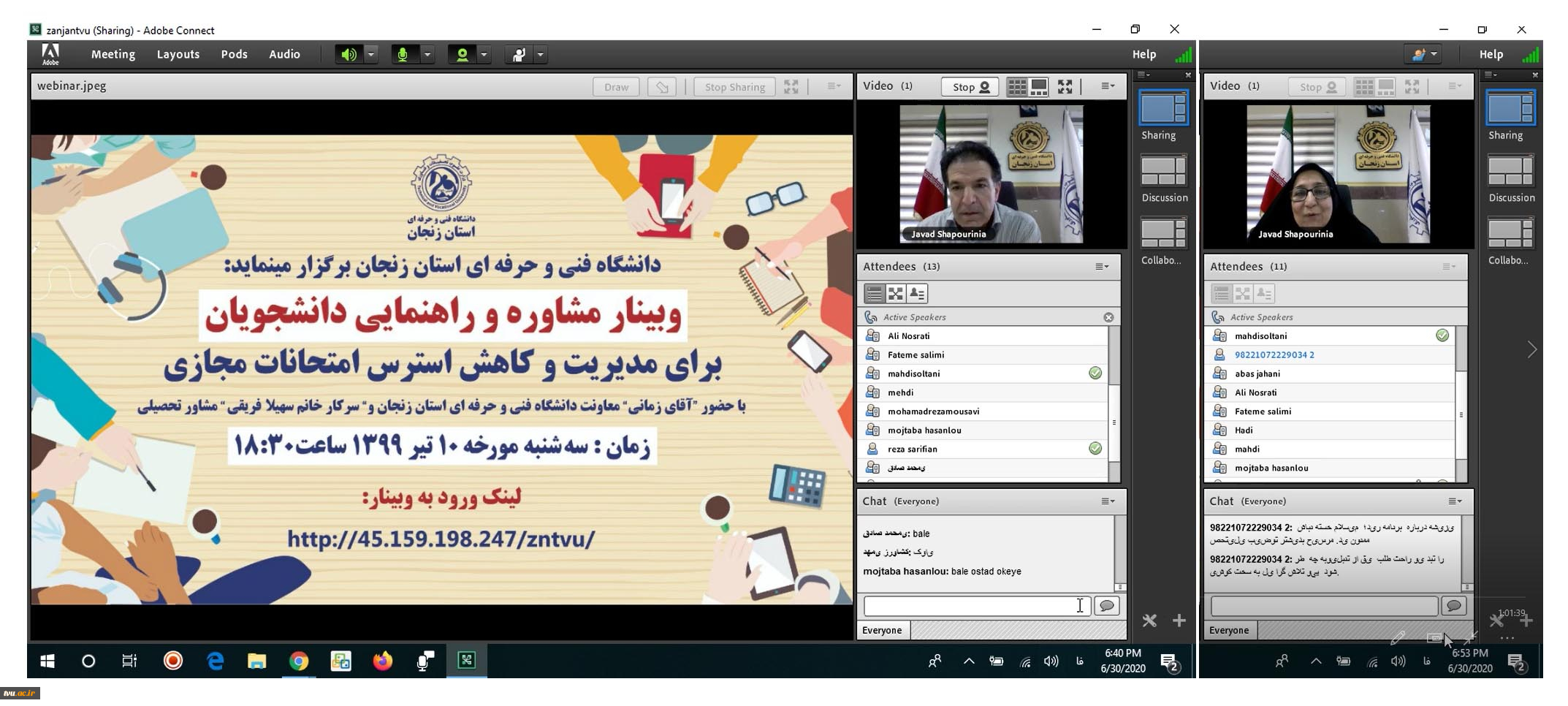
Task: Expand the microphone options arrow
Action: [427, 55]
